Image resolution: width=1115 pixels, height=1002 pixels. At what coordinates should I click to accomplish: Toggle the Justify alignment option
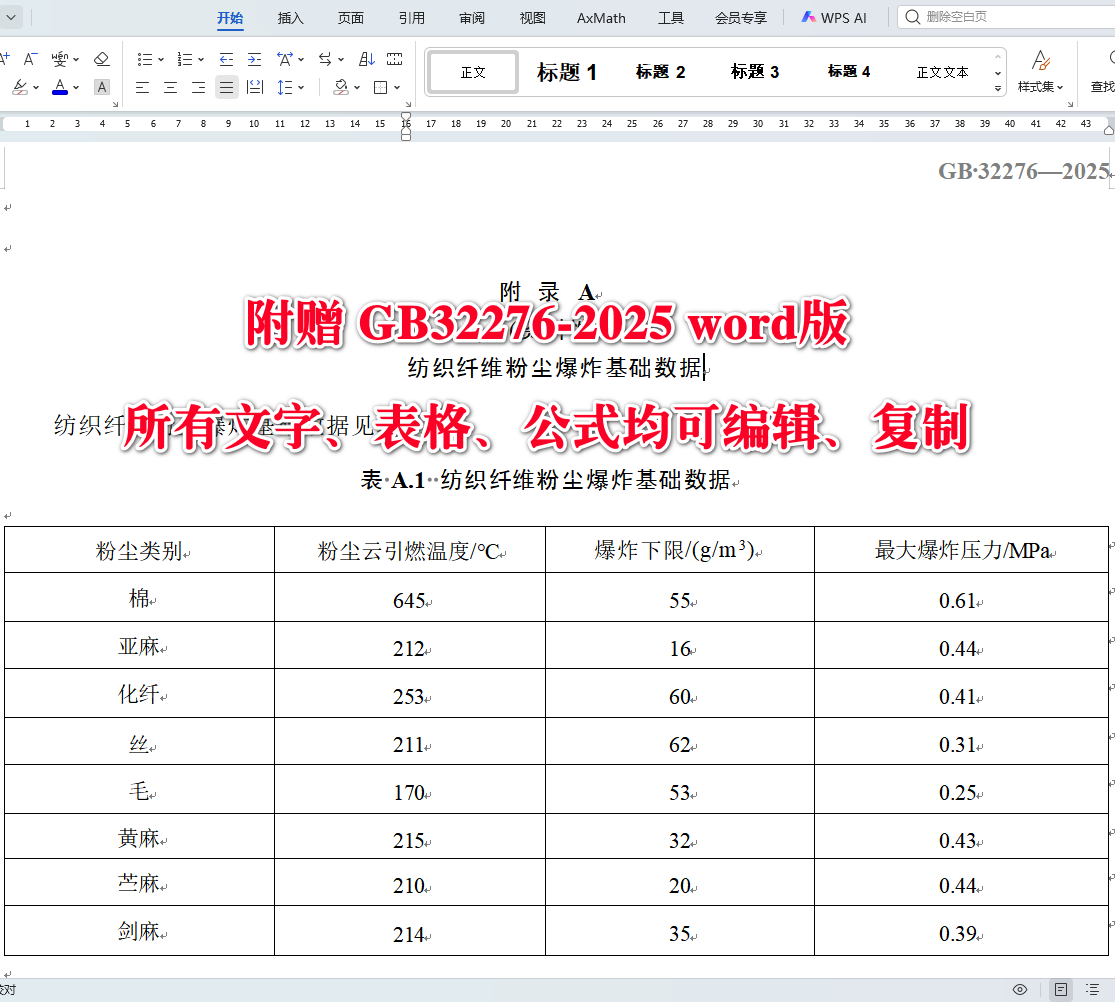pos(226,87)
